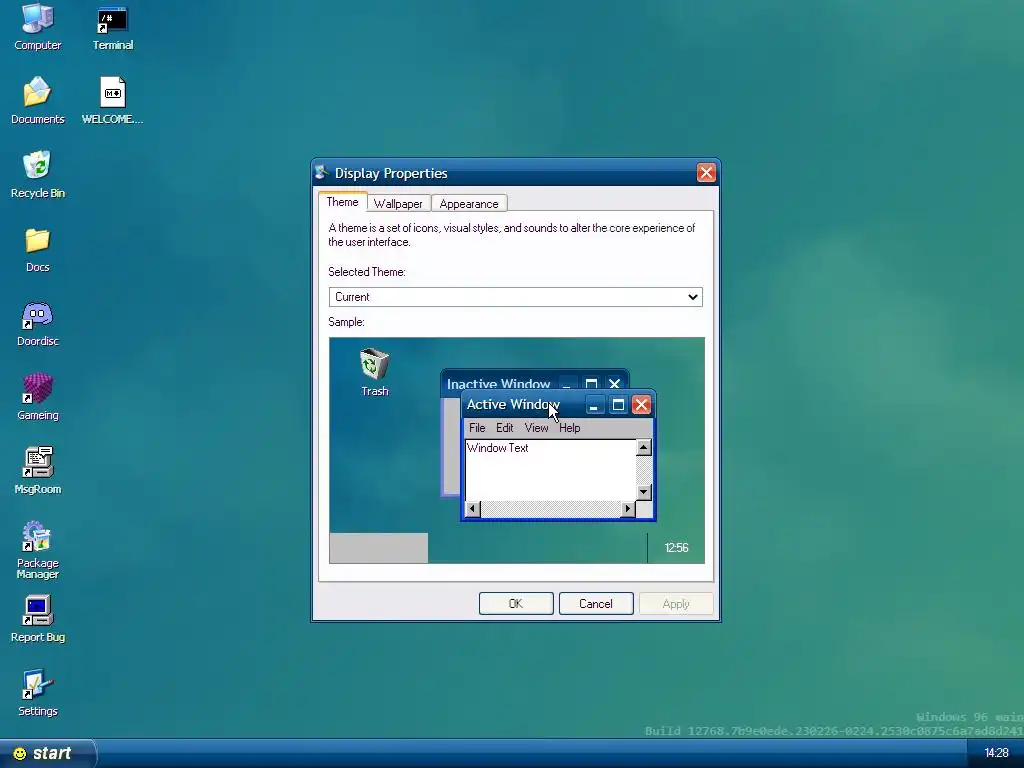Launch the Doordisc shortcut
This screenshot has width=1024, height=768.
coord(37,323)
